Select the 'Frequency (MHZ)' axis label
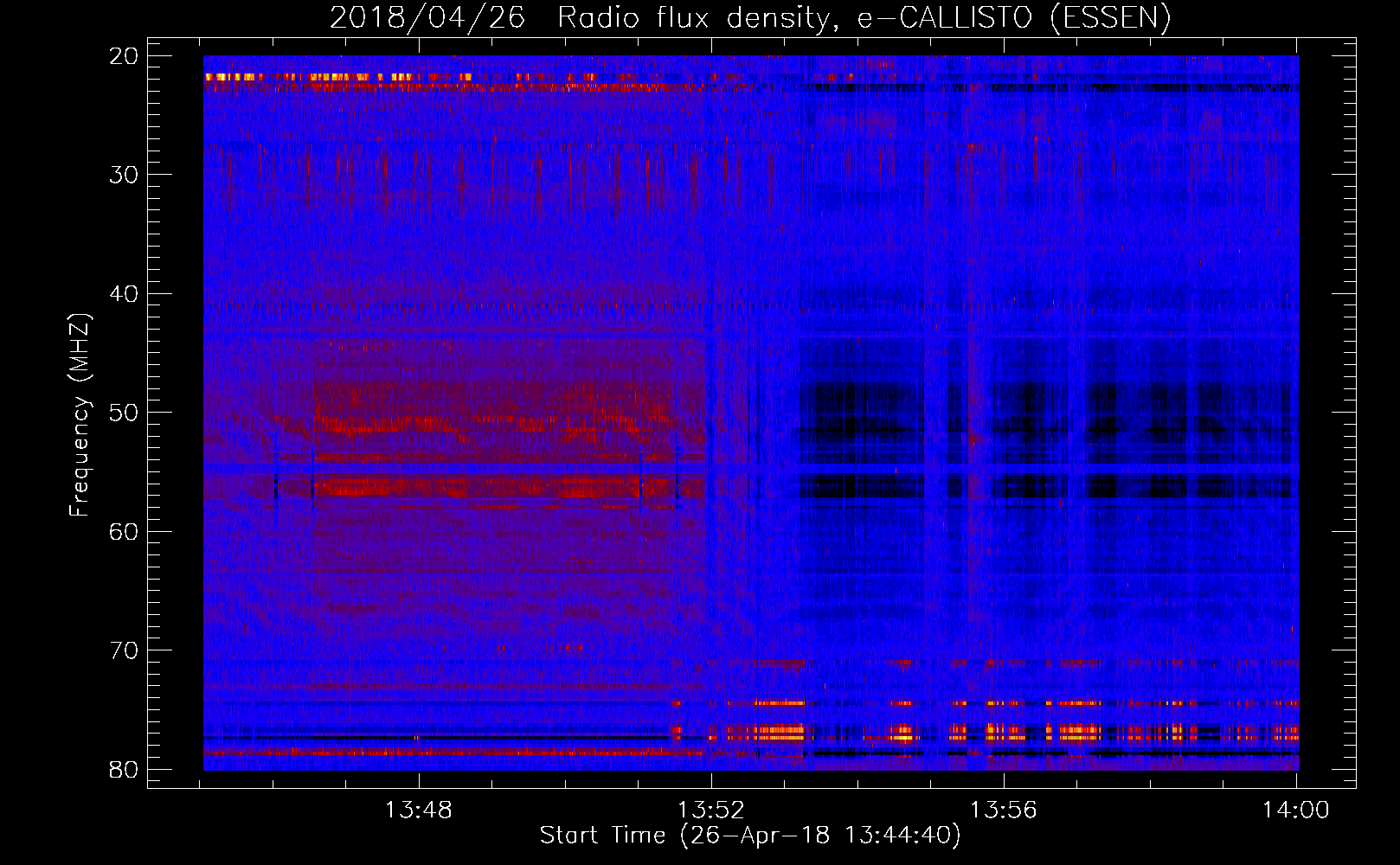This screenshot has height=865, width=1400. 80,414
